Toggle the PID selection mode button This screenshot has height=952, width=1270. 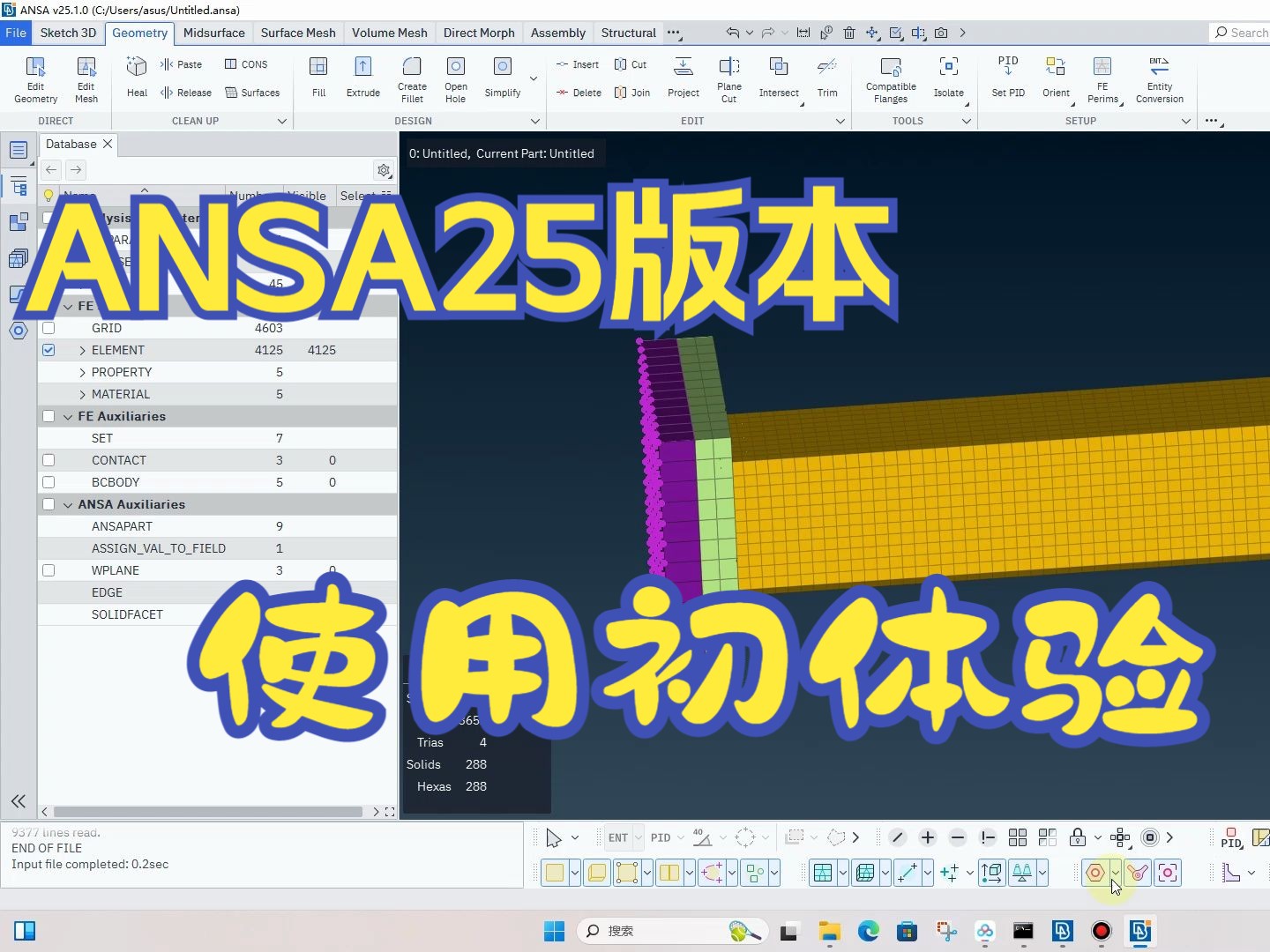coord(661,837)
